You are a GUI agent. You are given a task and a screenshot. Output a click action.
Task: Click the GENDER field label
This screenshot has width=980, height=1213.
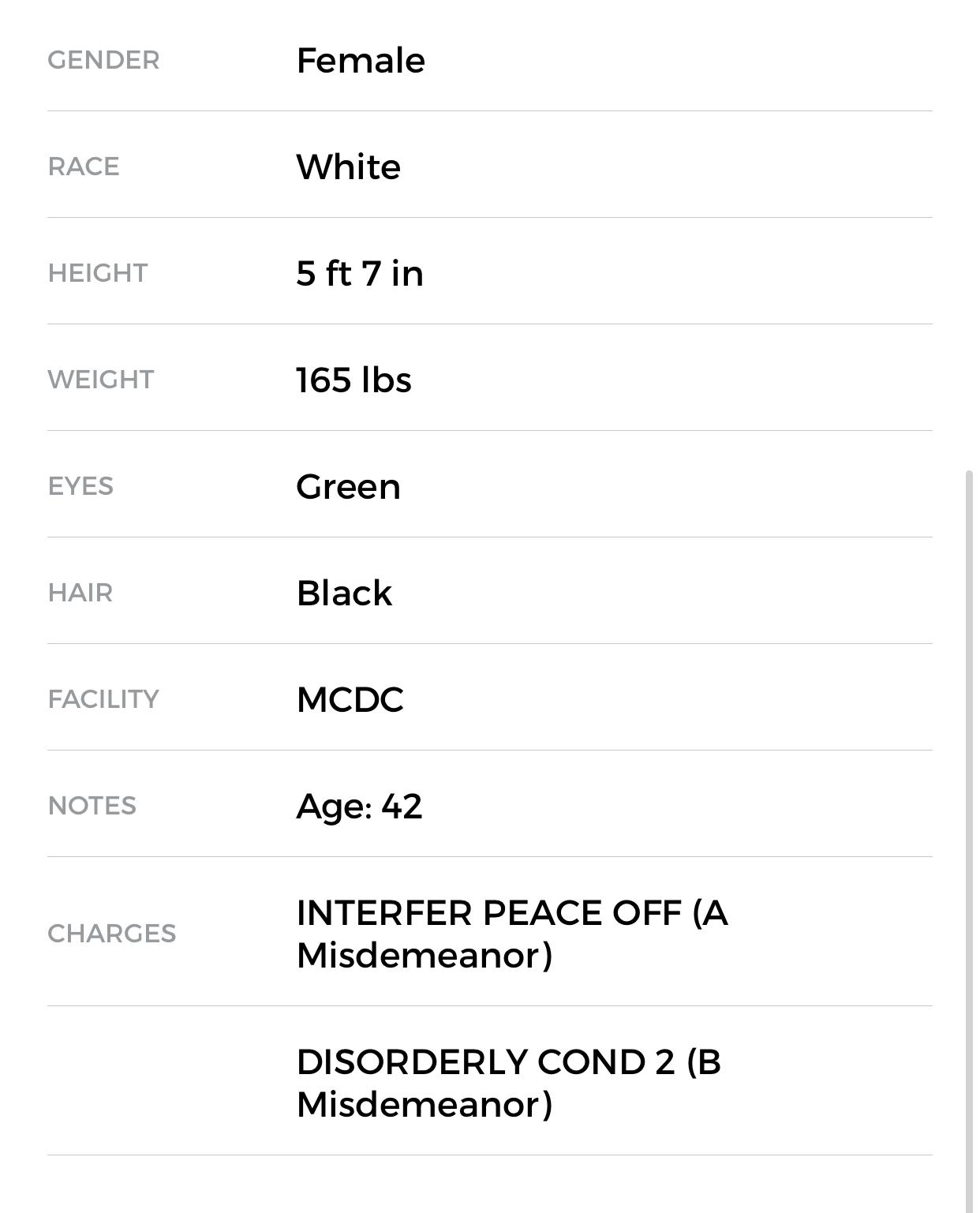[103, 60]
